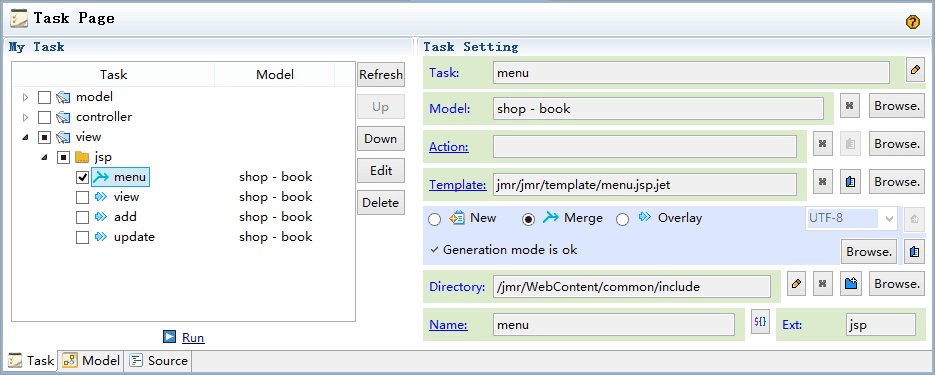The width and height of the screenshot is (935, 375).
Task: Open template file icon next to Template
Action: (850, 182)
